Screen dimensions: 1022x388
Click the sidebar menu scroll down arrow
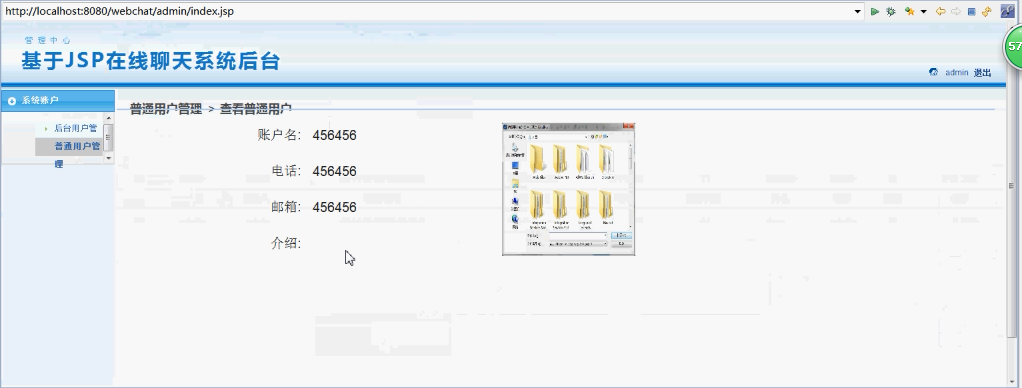[108, 158]
